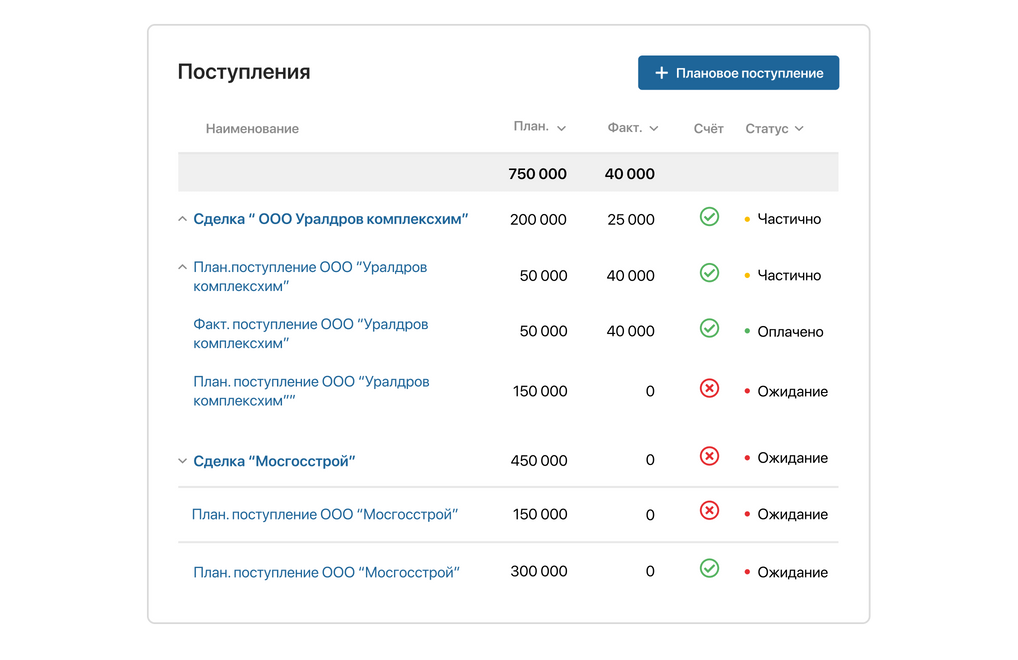Screen dimensions: 1018x660
Task: Click the green paid account icon for Сделка Уралдров
Action: (709, 216)
